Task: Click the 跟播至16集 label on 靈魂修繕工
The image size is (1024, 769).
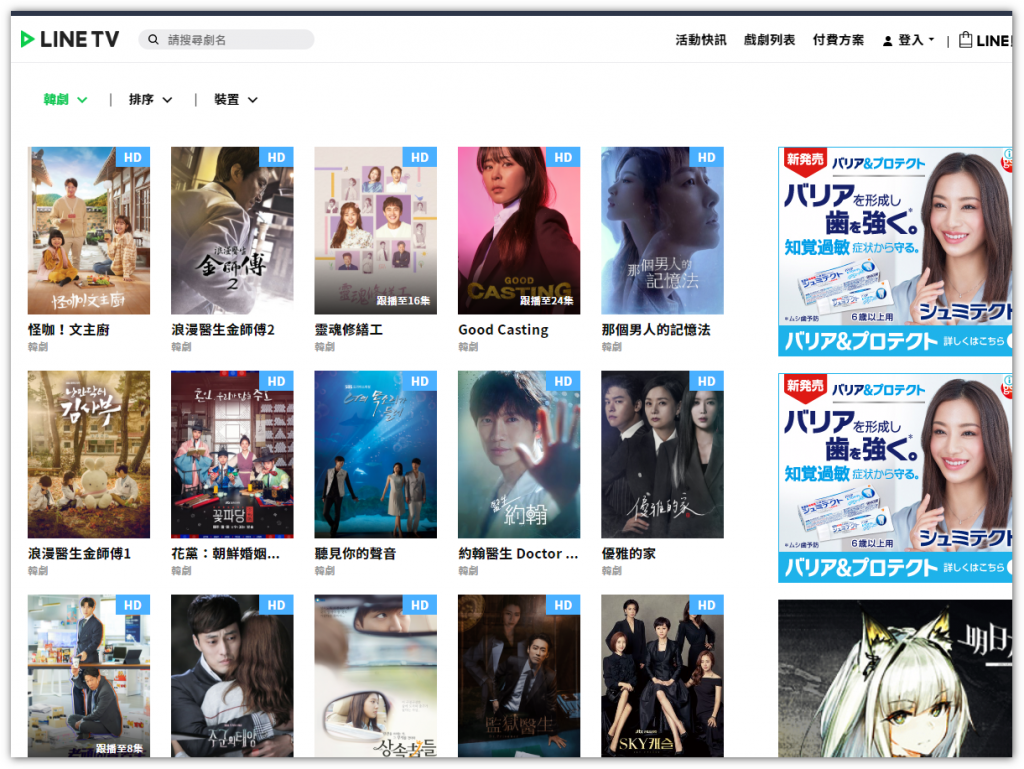Action: 404,300
